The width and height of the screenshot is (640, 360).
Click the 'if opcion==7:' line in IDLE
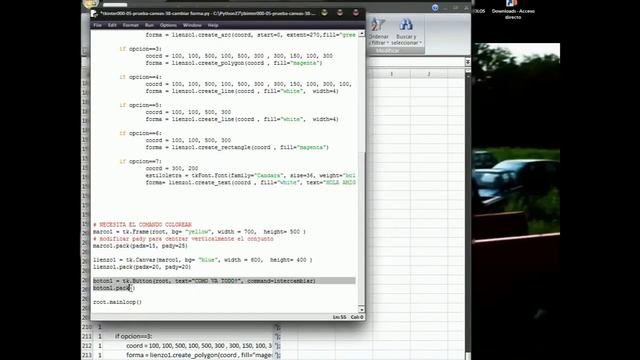(x=140, y=162)
